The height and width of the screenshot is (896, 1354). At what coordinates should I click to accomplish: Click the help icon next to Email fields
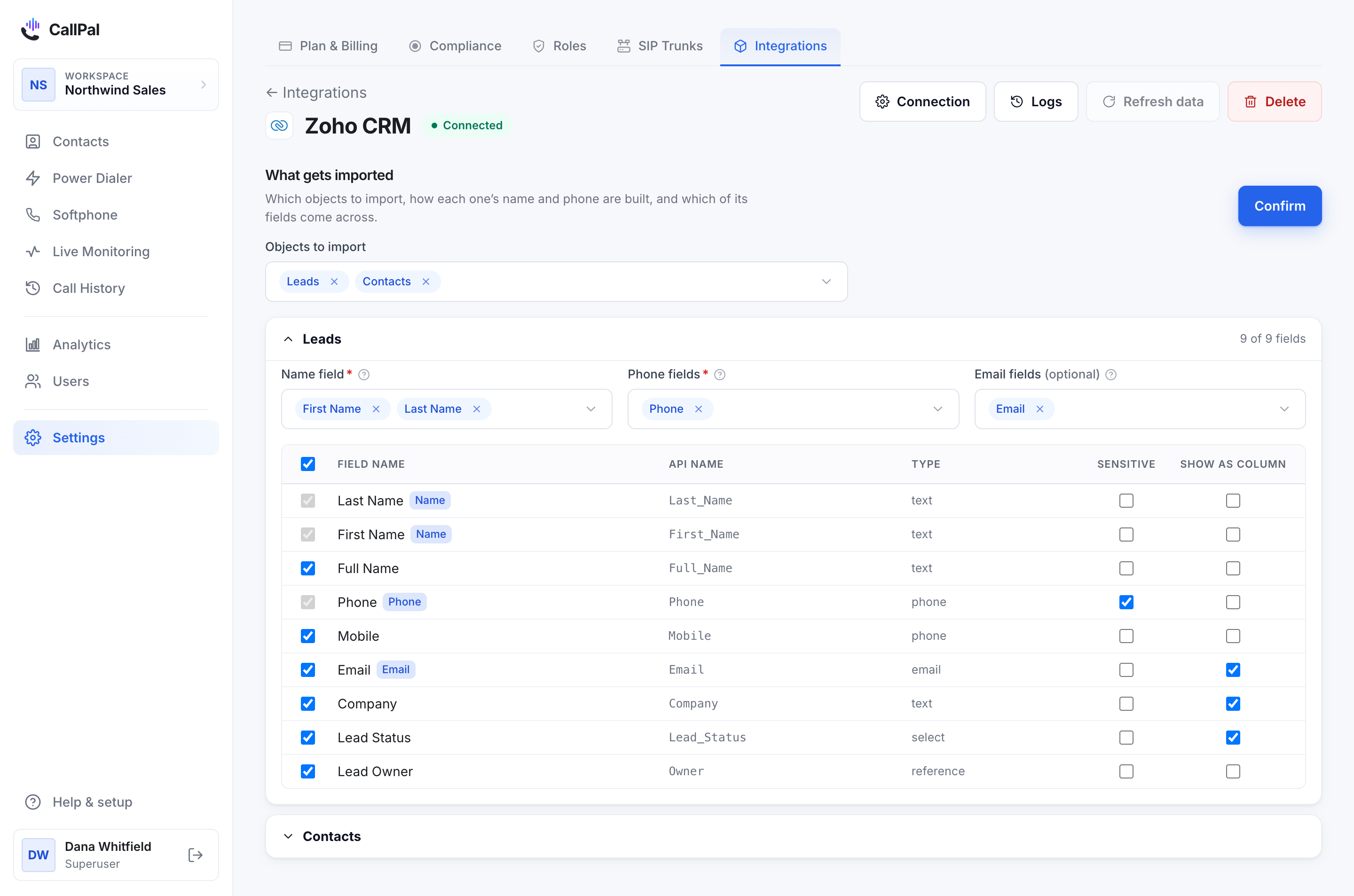pyautogui.click(x=1110, y=375)
